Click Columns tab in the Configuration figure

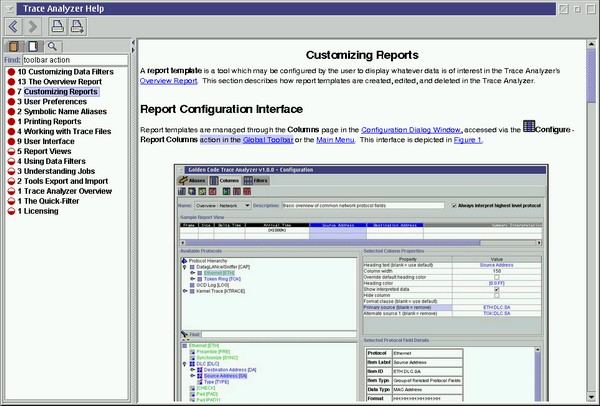(x=225, y=181)
